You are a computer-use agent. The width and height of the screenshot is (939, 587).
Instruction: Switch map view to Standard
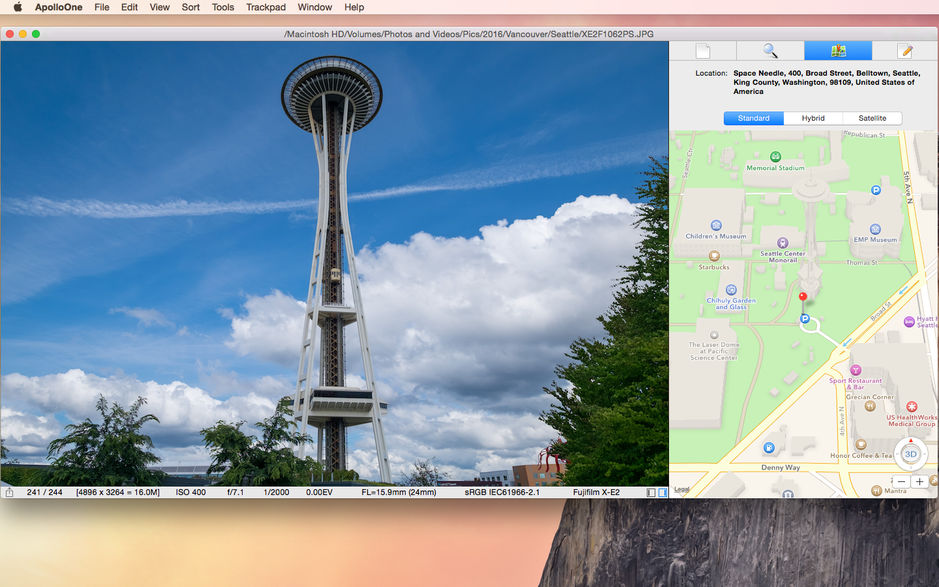click(754, 118)
